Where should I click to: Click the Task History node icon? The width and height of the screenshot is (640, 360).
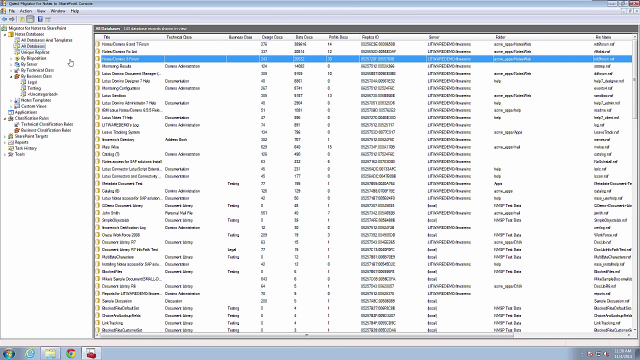tap(11, 148)
